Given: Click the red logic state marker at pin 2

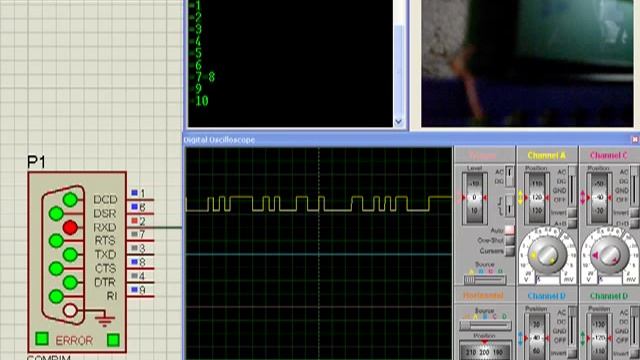Looking at the screenshot, I should [x=134, y=221].
